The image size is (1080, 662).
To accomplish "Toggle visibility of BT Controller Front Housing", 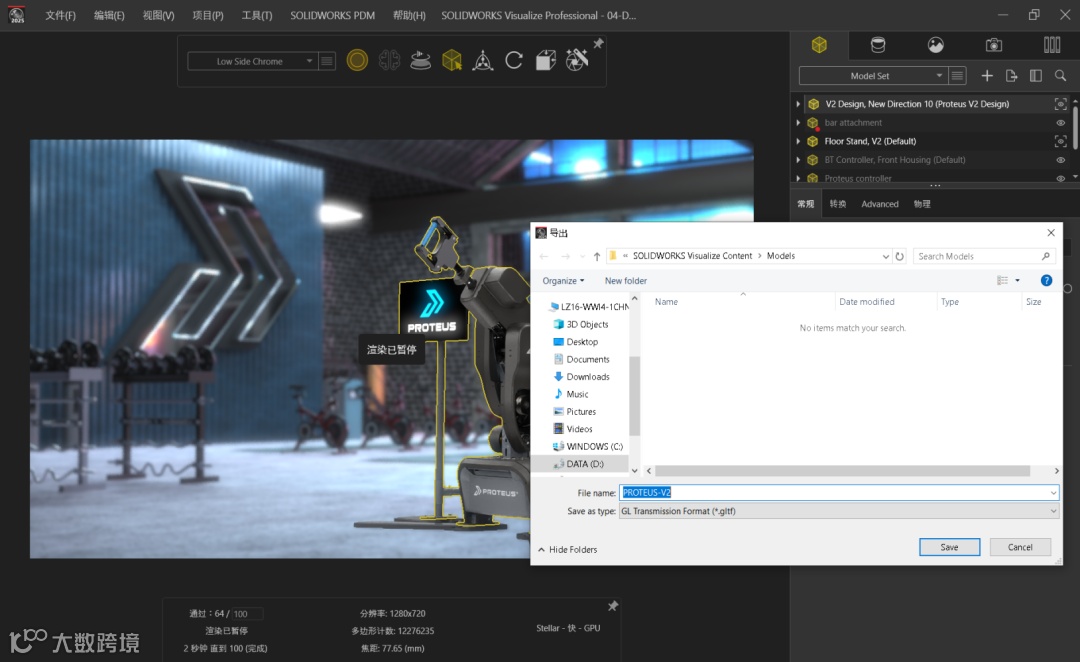I will [x=1061, y=160].
